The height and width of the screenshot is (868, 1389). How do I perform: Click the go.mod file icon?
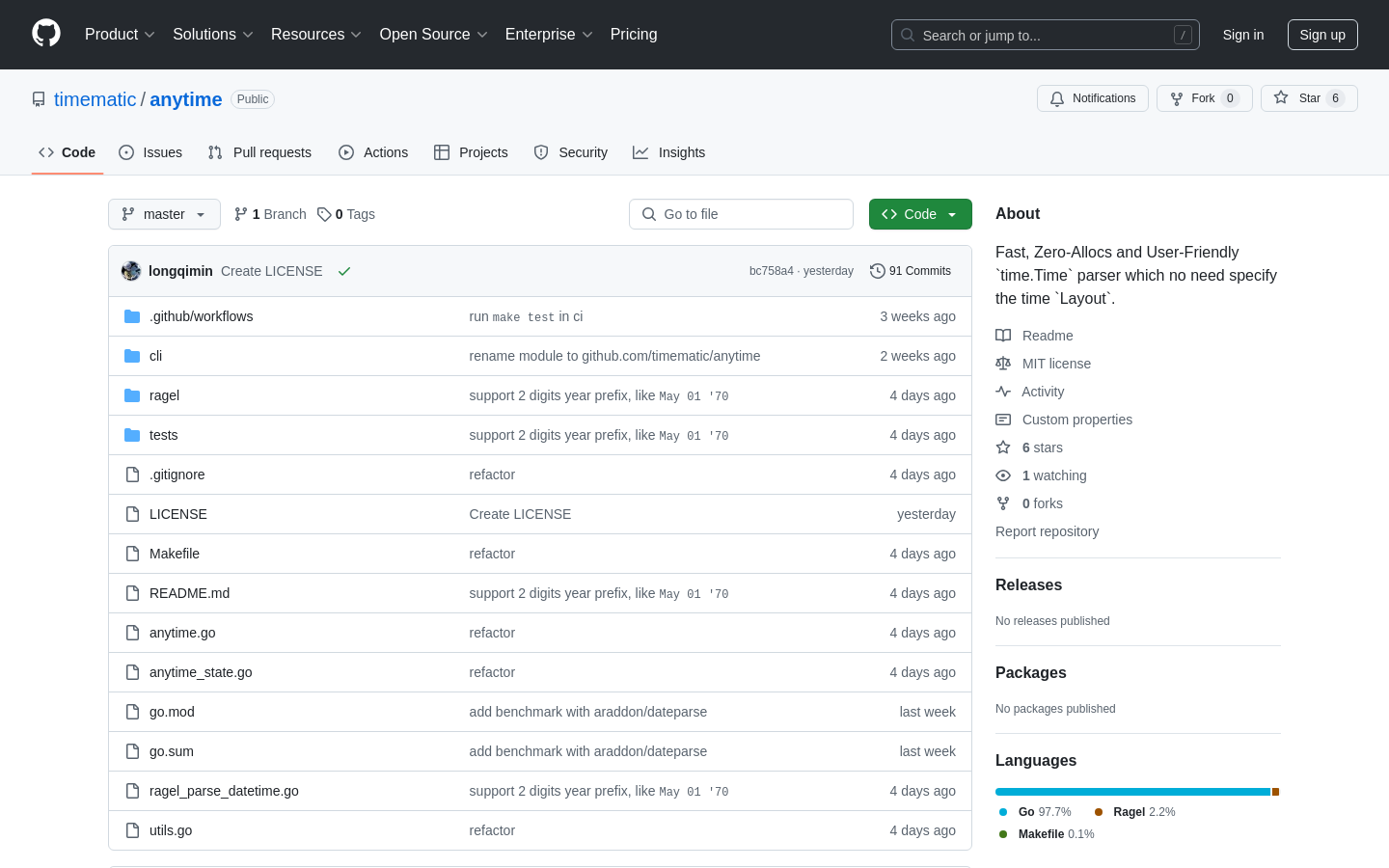132,712
